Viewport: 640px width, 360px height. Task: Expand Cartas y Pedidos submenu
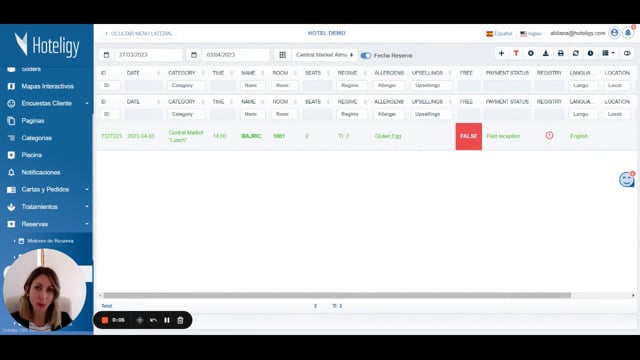[87, 189]
